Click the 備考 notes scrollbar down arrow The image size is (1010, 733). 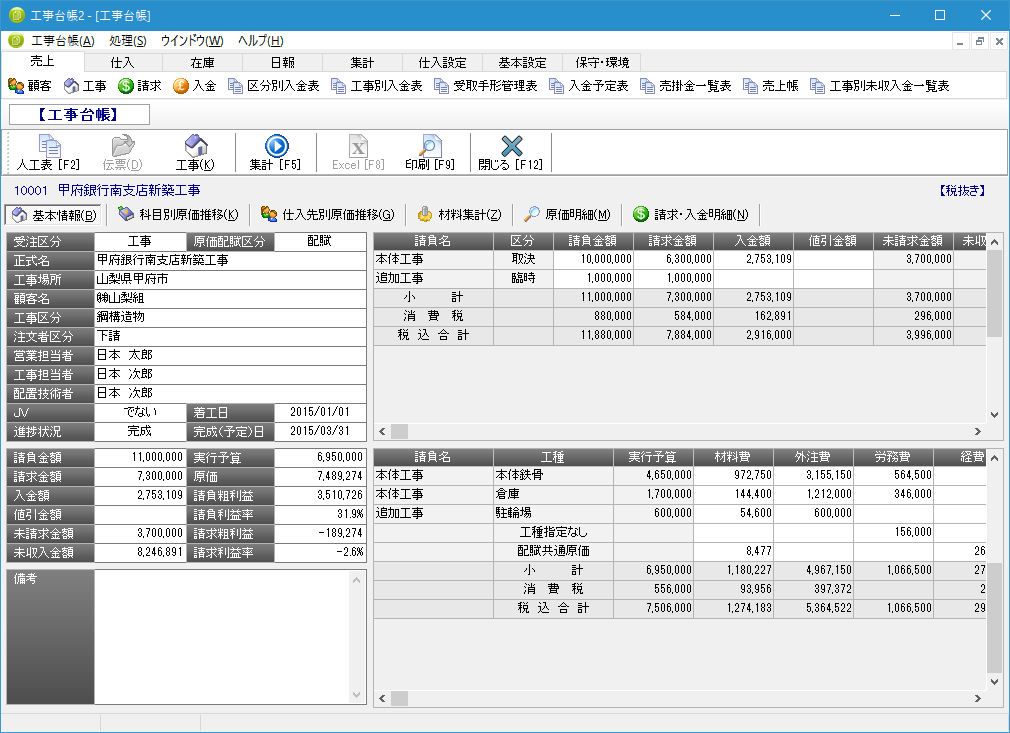357,695
